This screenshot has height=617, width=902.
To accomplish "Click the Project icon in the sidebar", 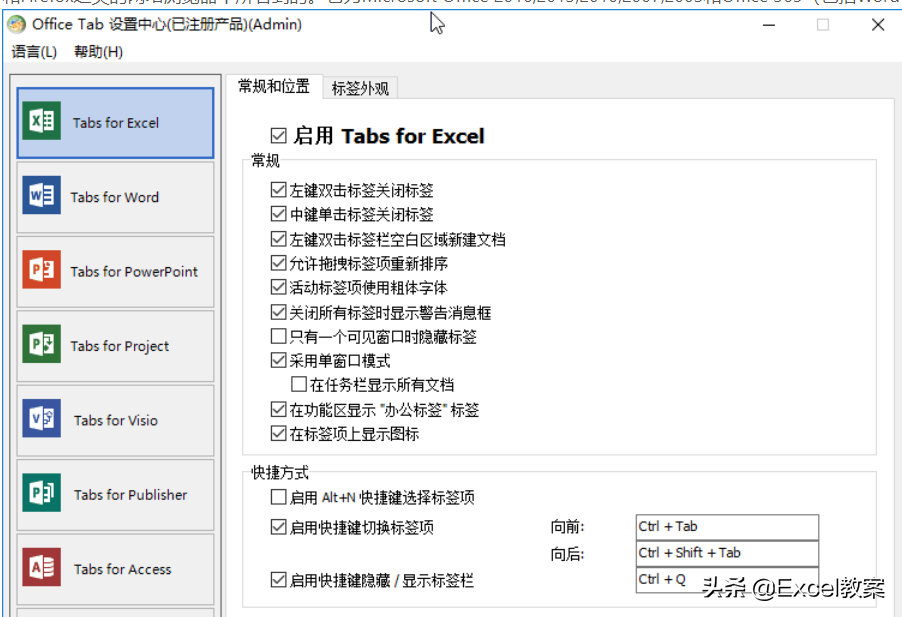I will [41, 344].
